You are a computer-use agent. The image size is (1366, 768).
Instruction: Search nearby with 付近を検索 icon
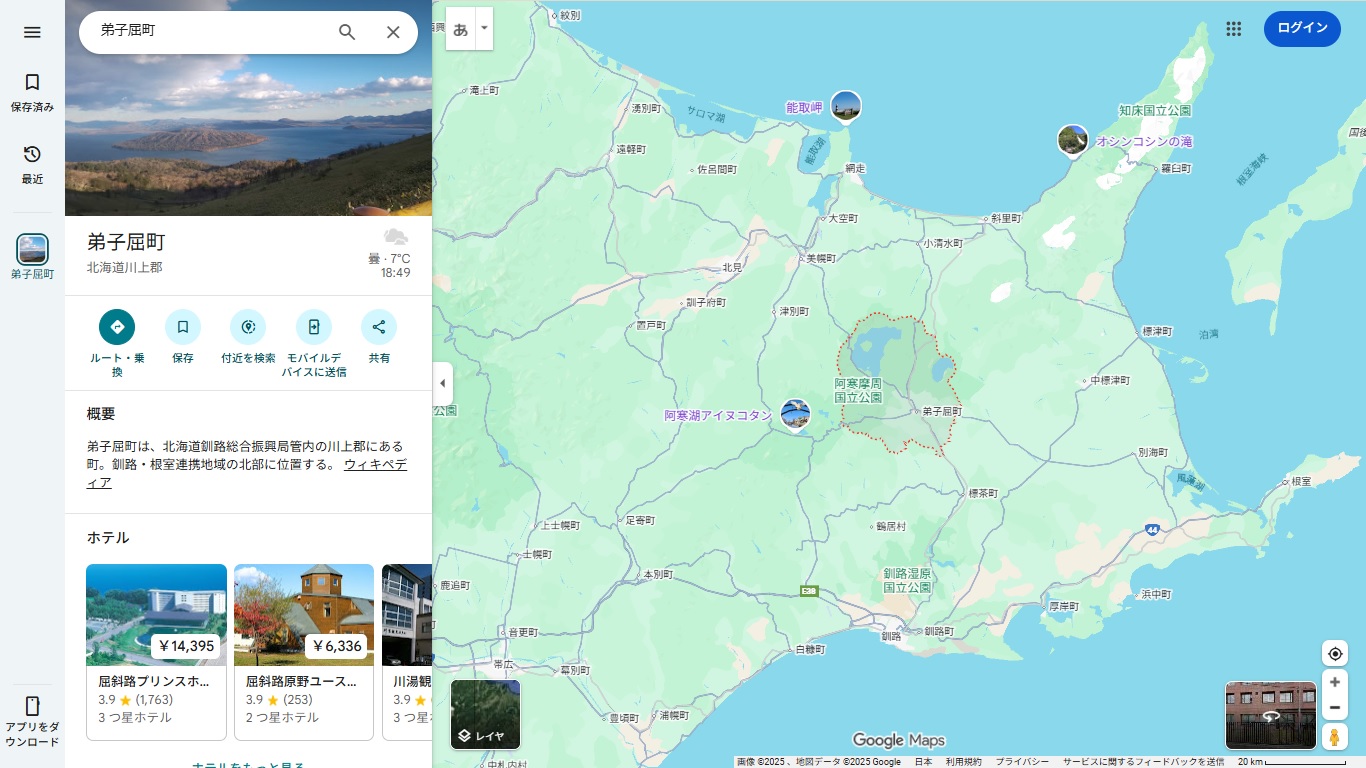tap(248, 327)
